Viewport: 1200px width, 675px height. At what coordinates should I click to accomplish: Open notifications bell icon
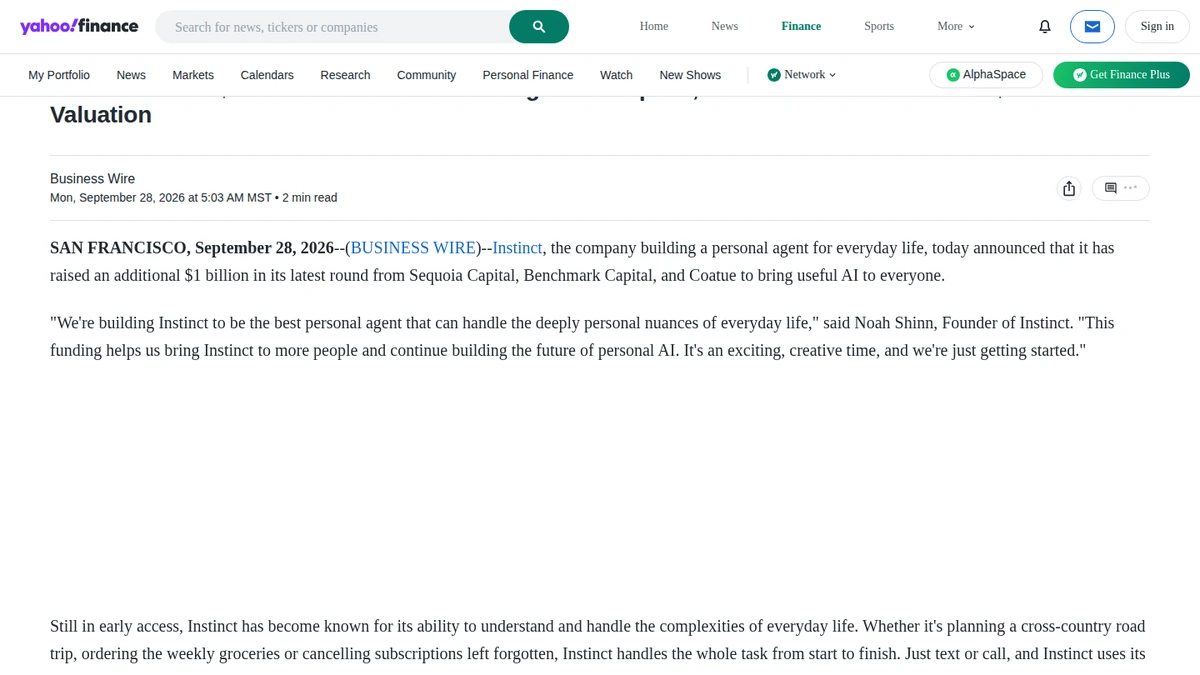coord(1045,27)
